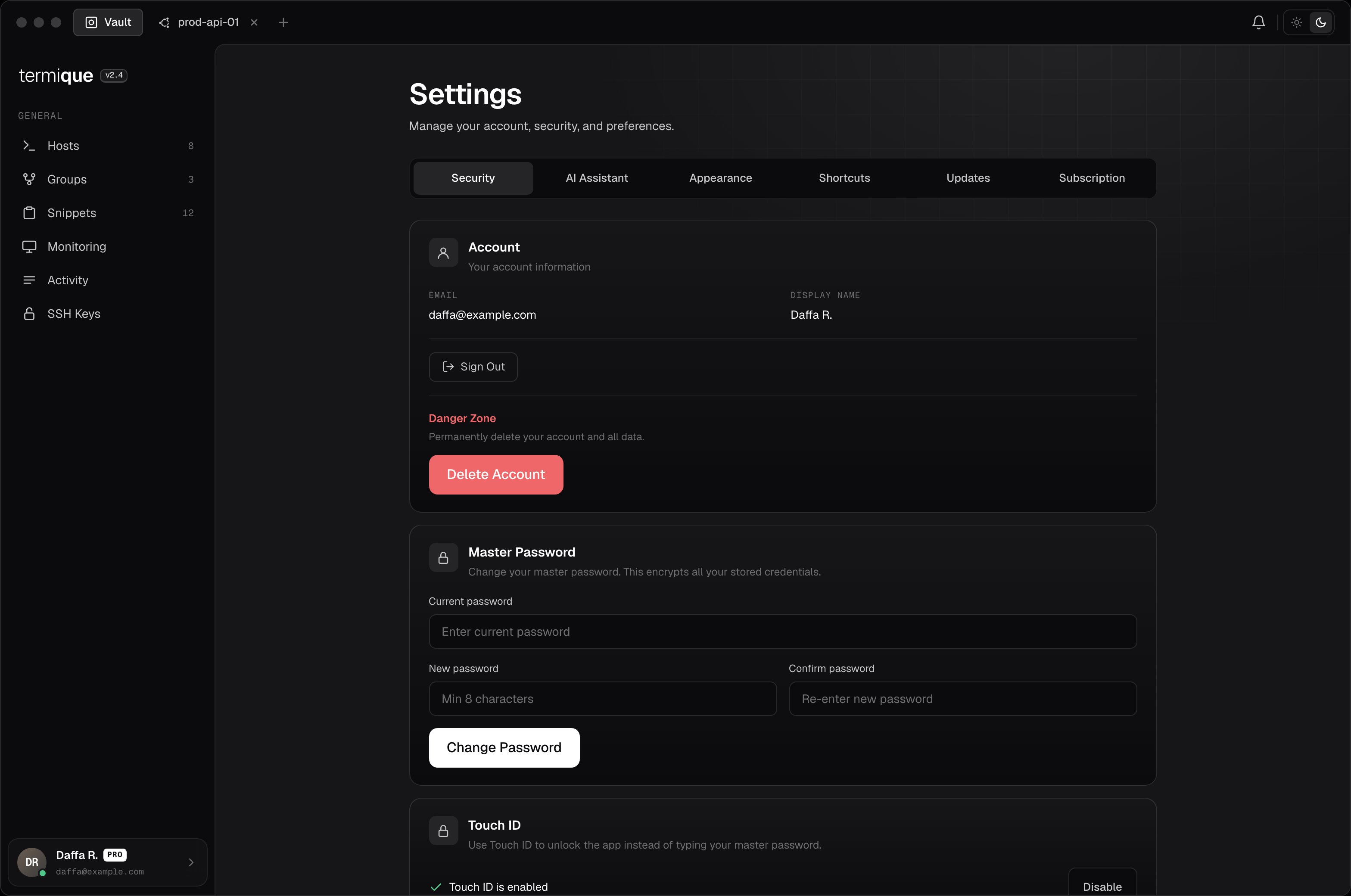Click the Groups branch icon
This screenshot has height=896, width=1351.
click(x=29, y=180)
